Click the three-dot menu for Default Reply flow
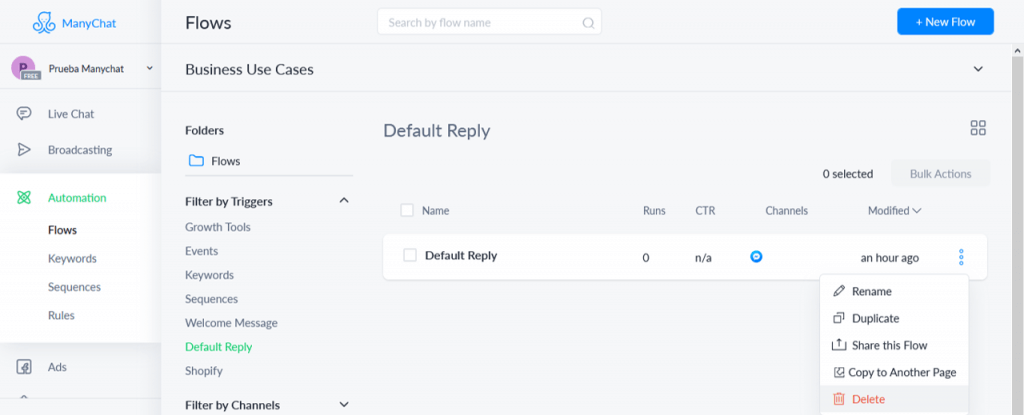The image size is (1024, 415). [961, 257]
